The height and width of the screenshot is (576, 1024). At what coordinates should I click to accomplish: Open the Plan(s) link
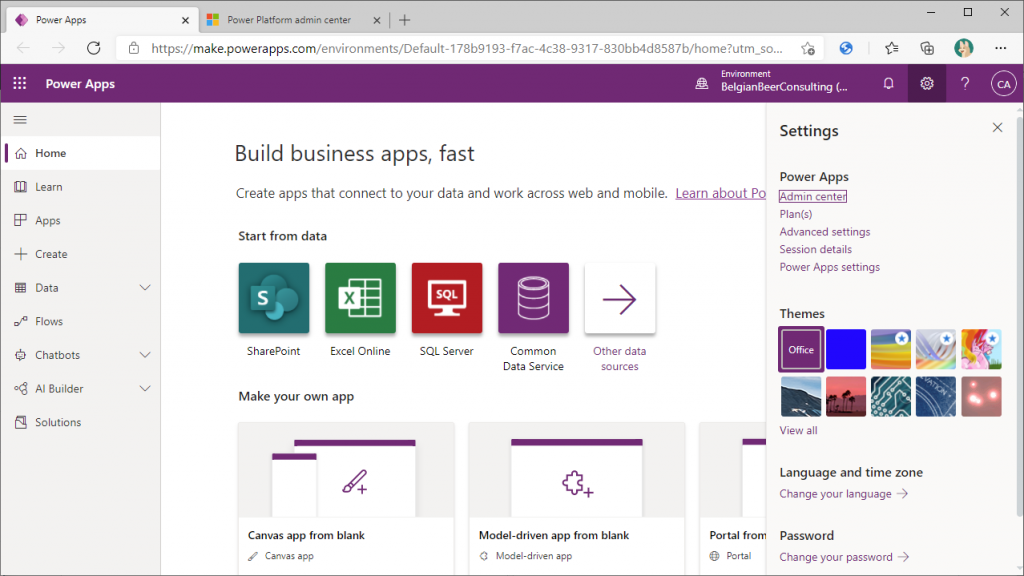pos(795,214)
